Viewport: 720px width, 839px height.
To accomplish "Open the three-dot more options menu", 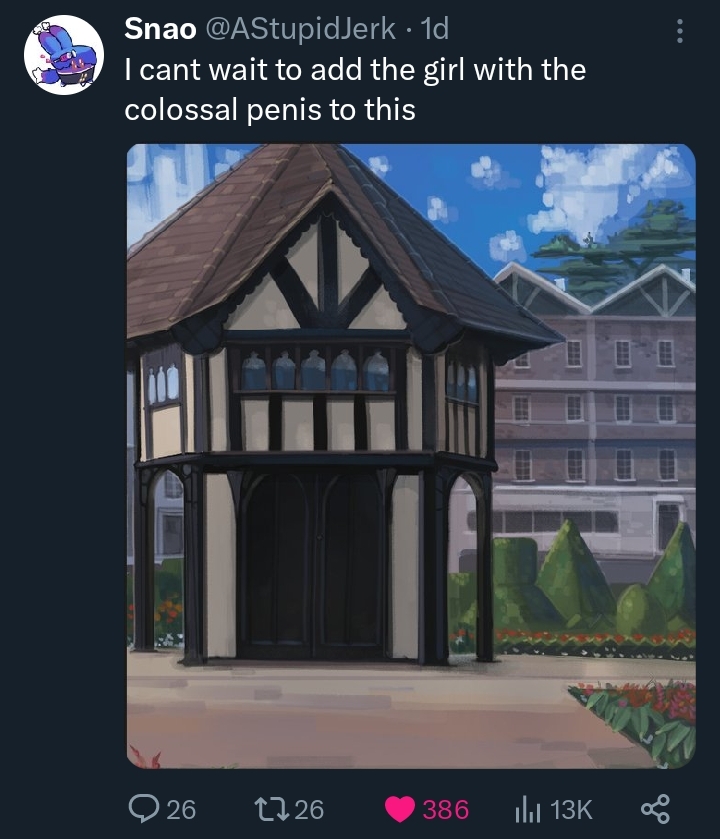I will point(679,31).
